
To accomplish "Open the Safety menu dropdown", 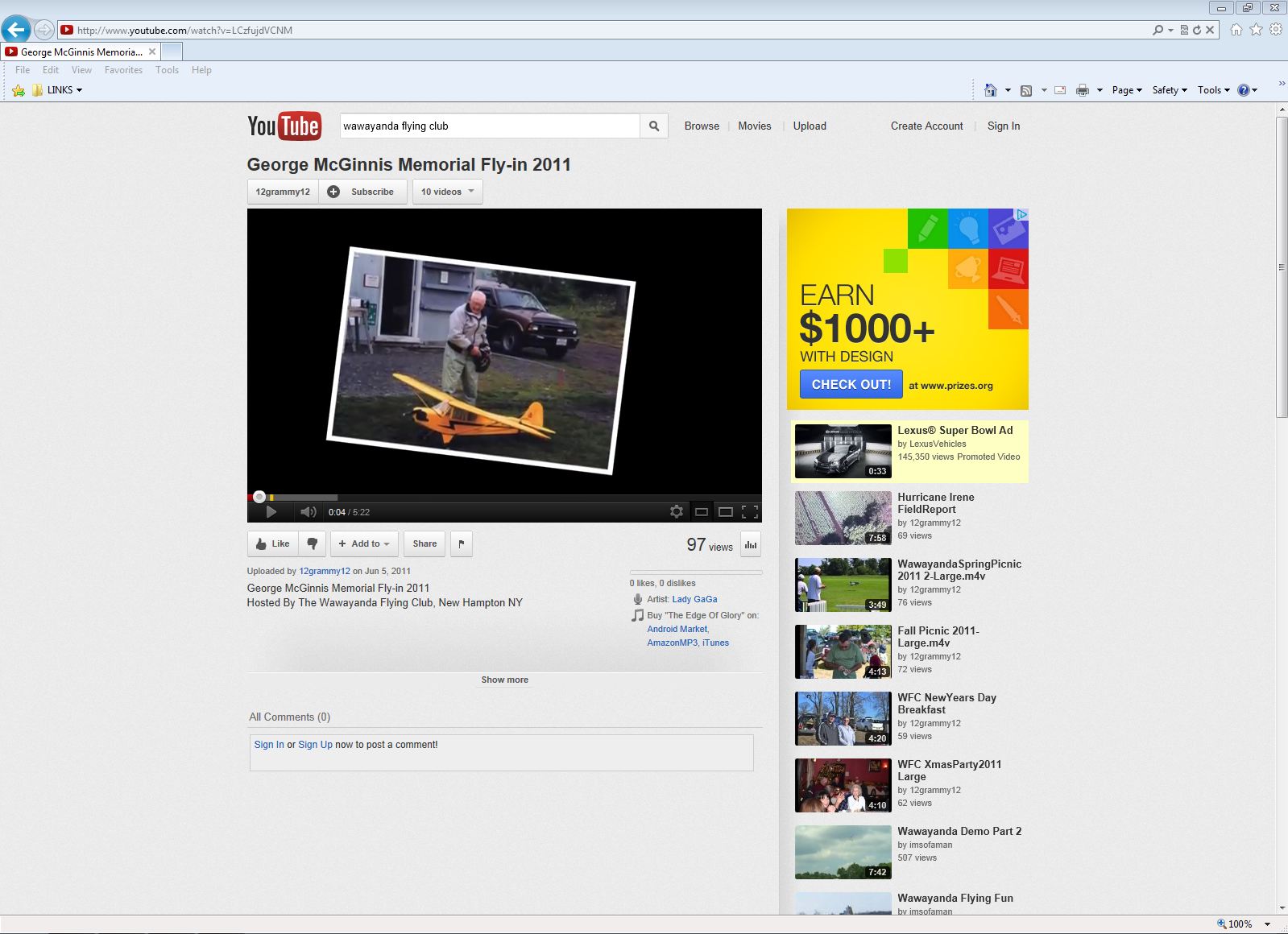I will pos(1170,90).
